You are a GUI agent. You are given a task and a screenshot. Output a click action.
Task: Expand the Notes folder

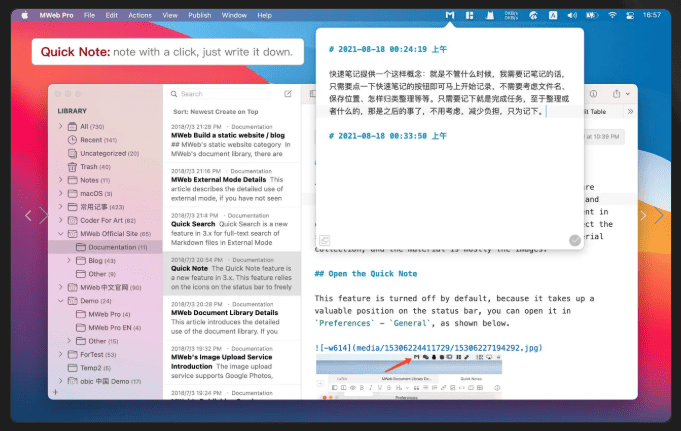tap(61, 180)
